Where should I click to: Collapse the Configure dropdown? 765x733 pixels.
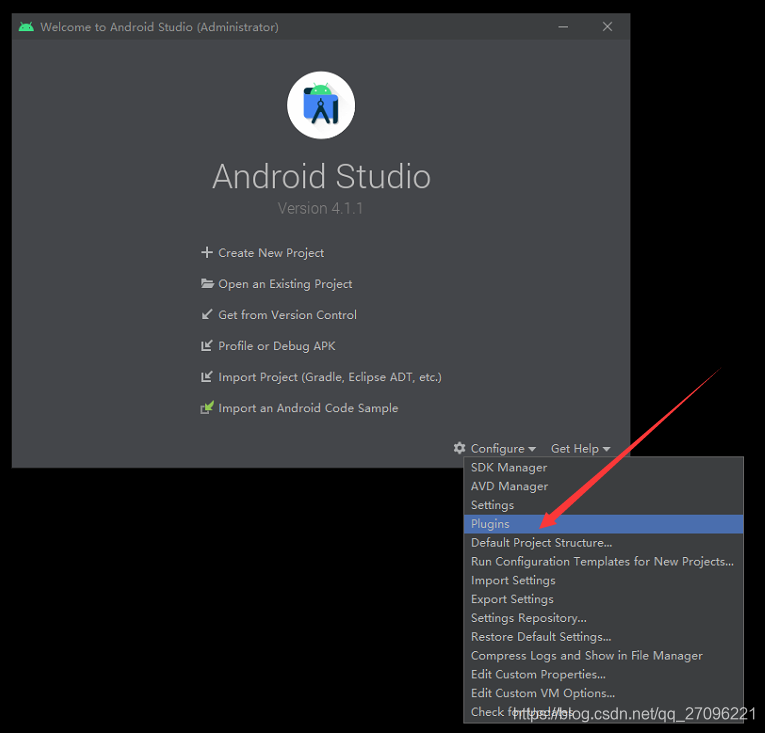(x=503, y=448)
